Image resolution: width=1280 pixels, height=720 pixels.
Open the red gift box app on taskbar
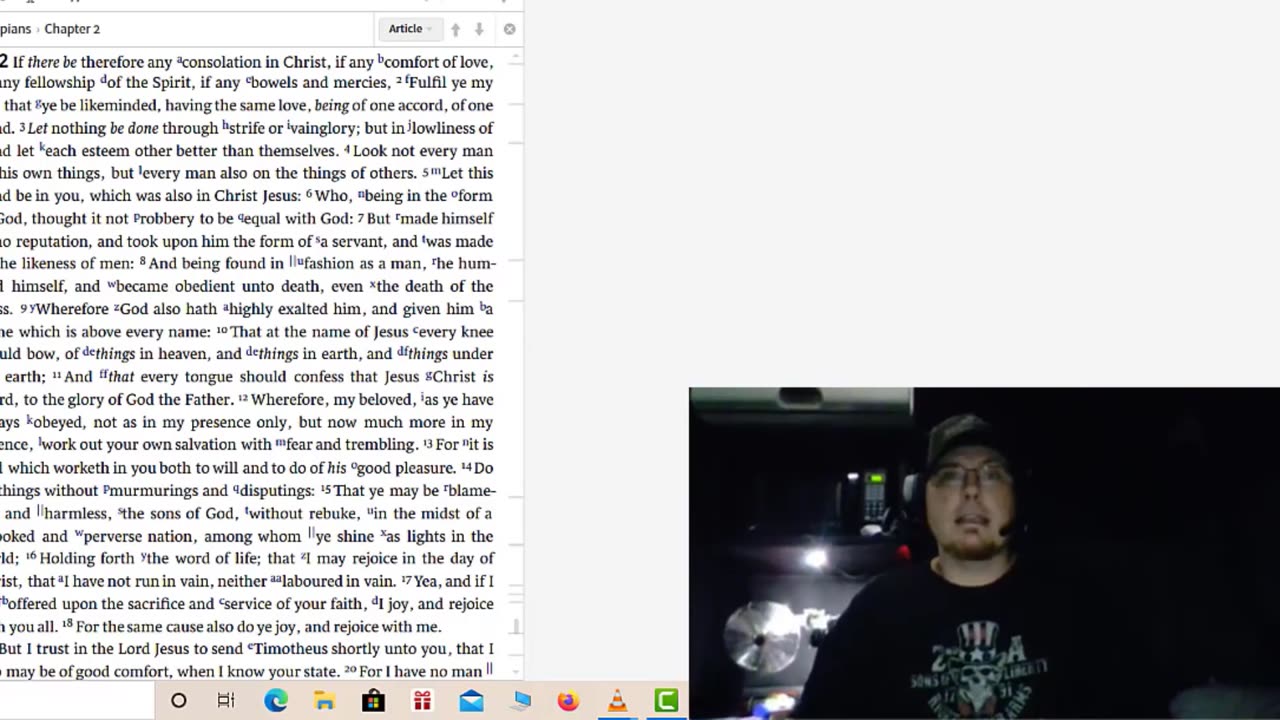point(422,701)
